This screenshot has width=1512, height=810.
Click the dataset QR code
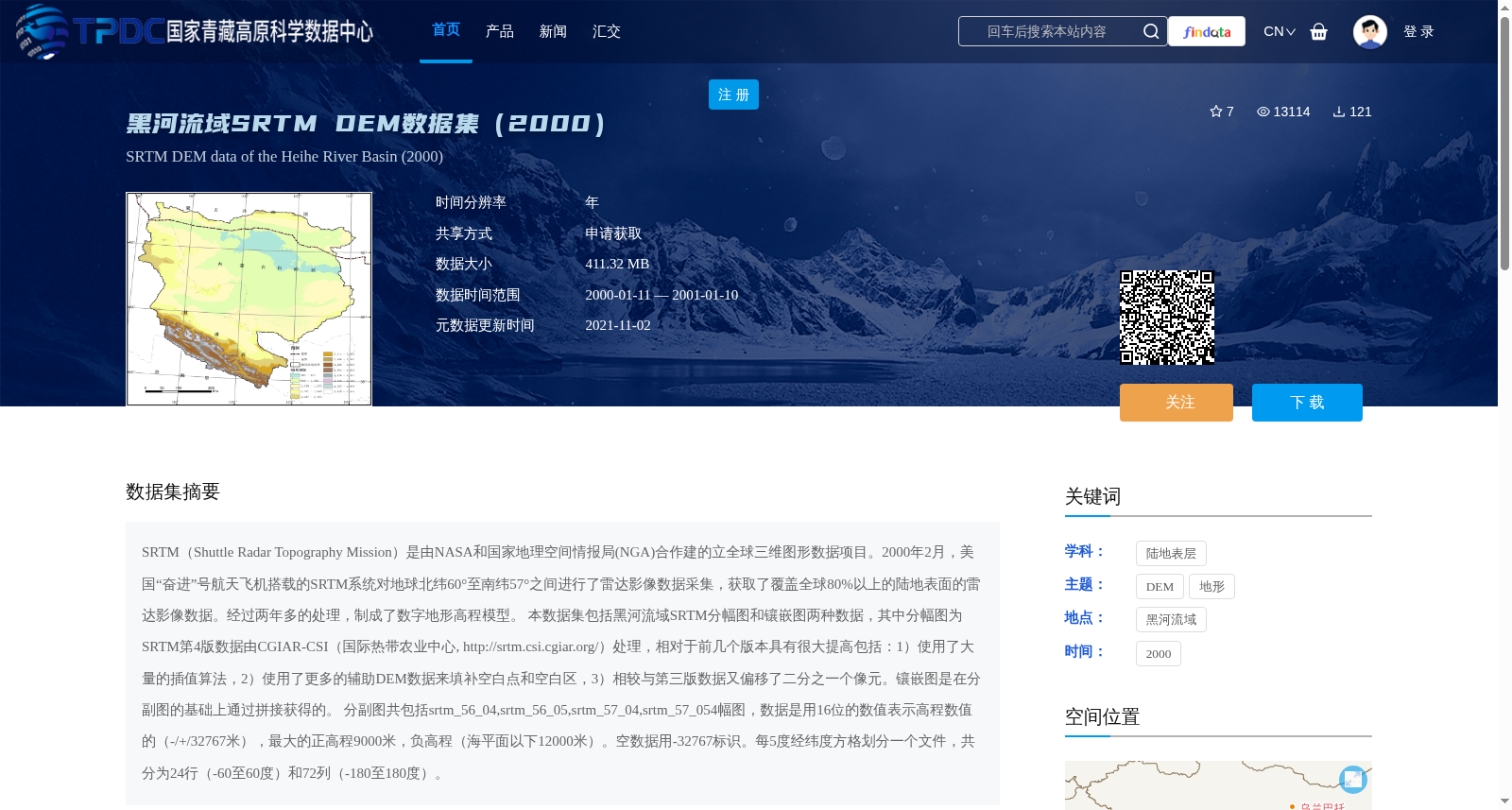coord(1167,318)
